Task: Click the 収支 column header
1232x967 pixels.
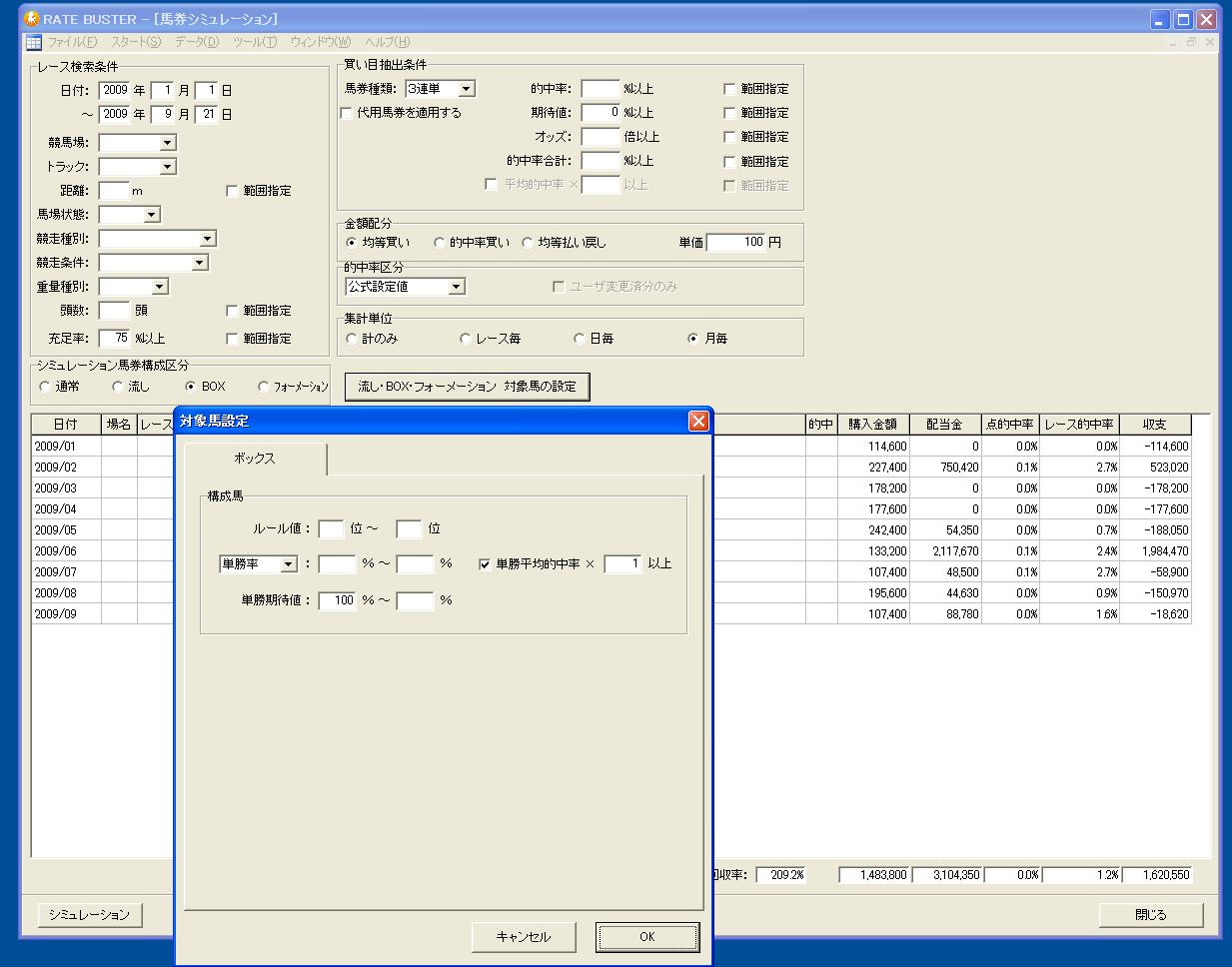Action: click(1155, 425)
